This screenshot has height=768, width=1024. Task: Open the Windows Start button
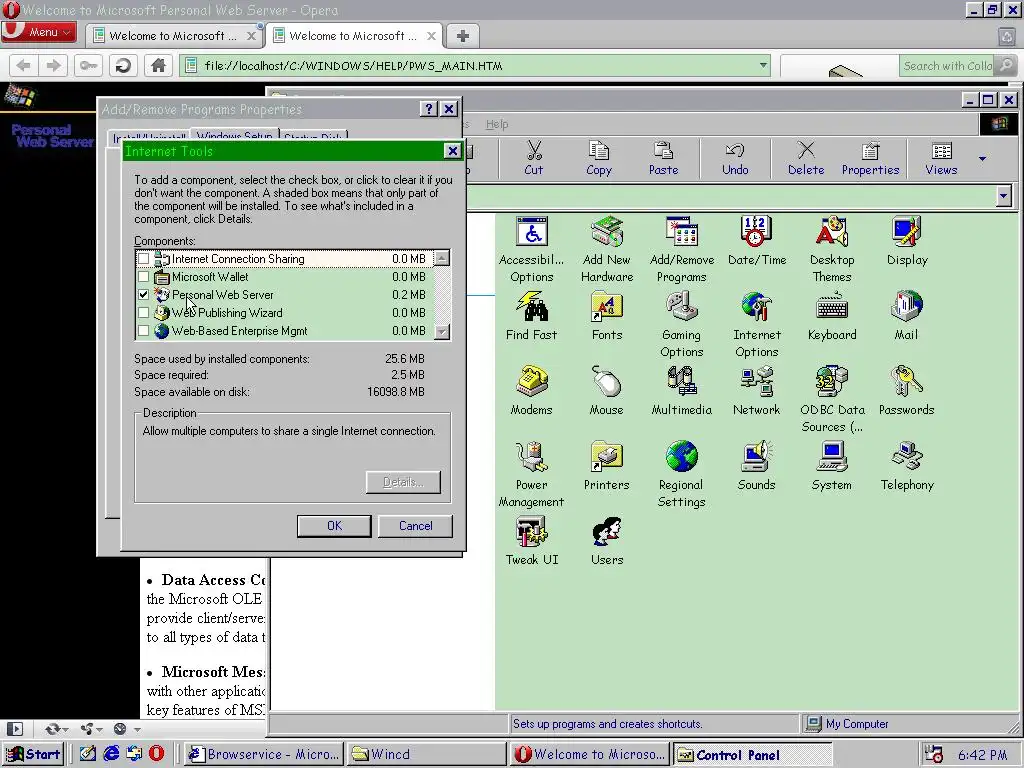tap(34, 754)
